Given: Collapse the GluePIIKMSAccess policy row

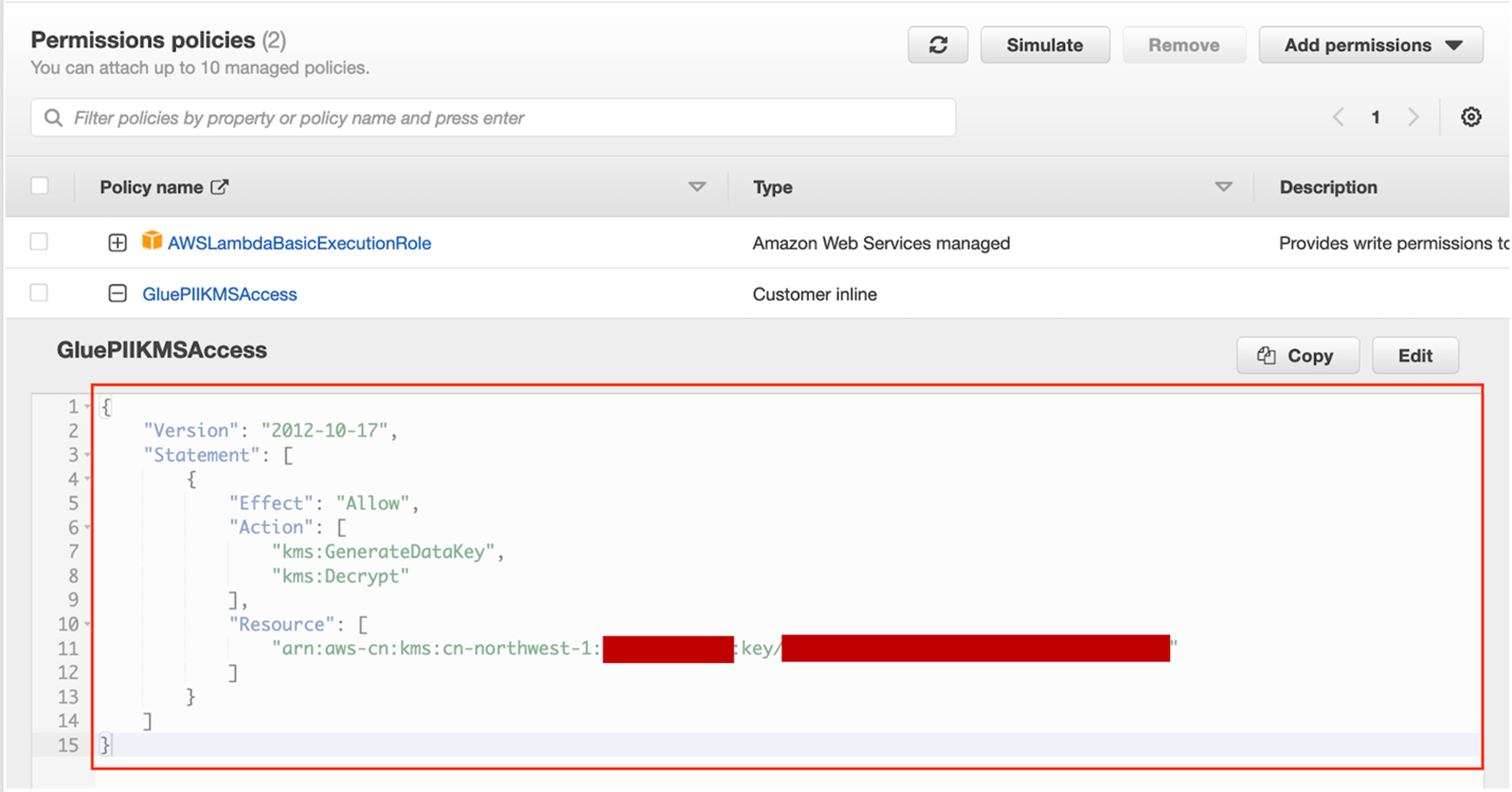Looking at the screenshot, I should (117, 293).
